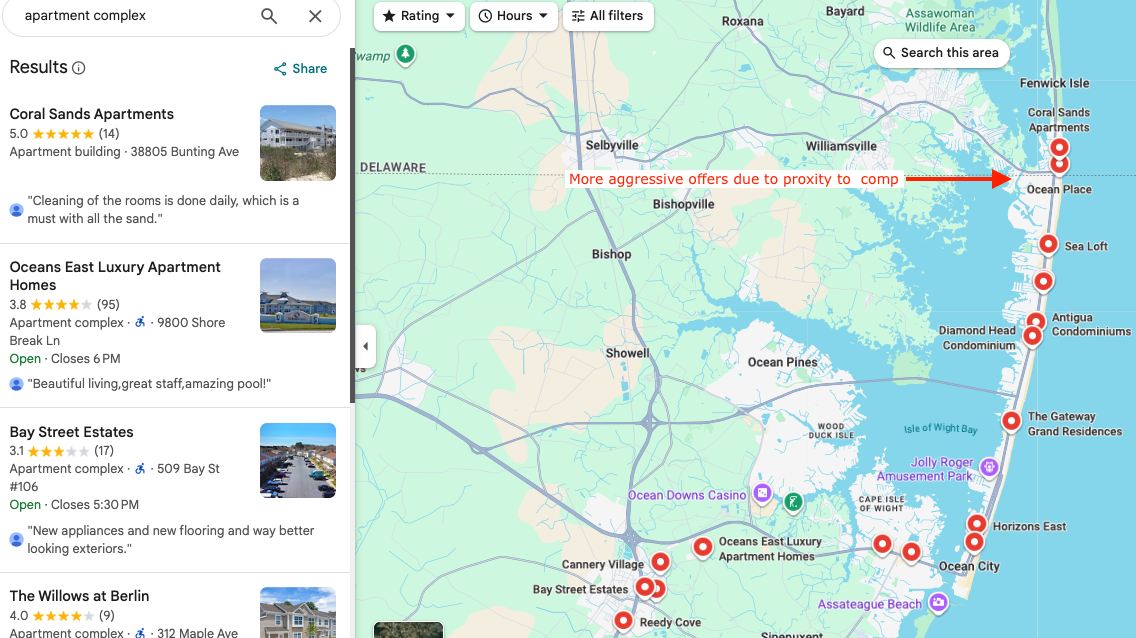The image size is (1136, 638).
Task: Open The Willows at Berlin listing
Action: click(79, 596)
